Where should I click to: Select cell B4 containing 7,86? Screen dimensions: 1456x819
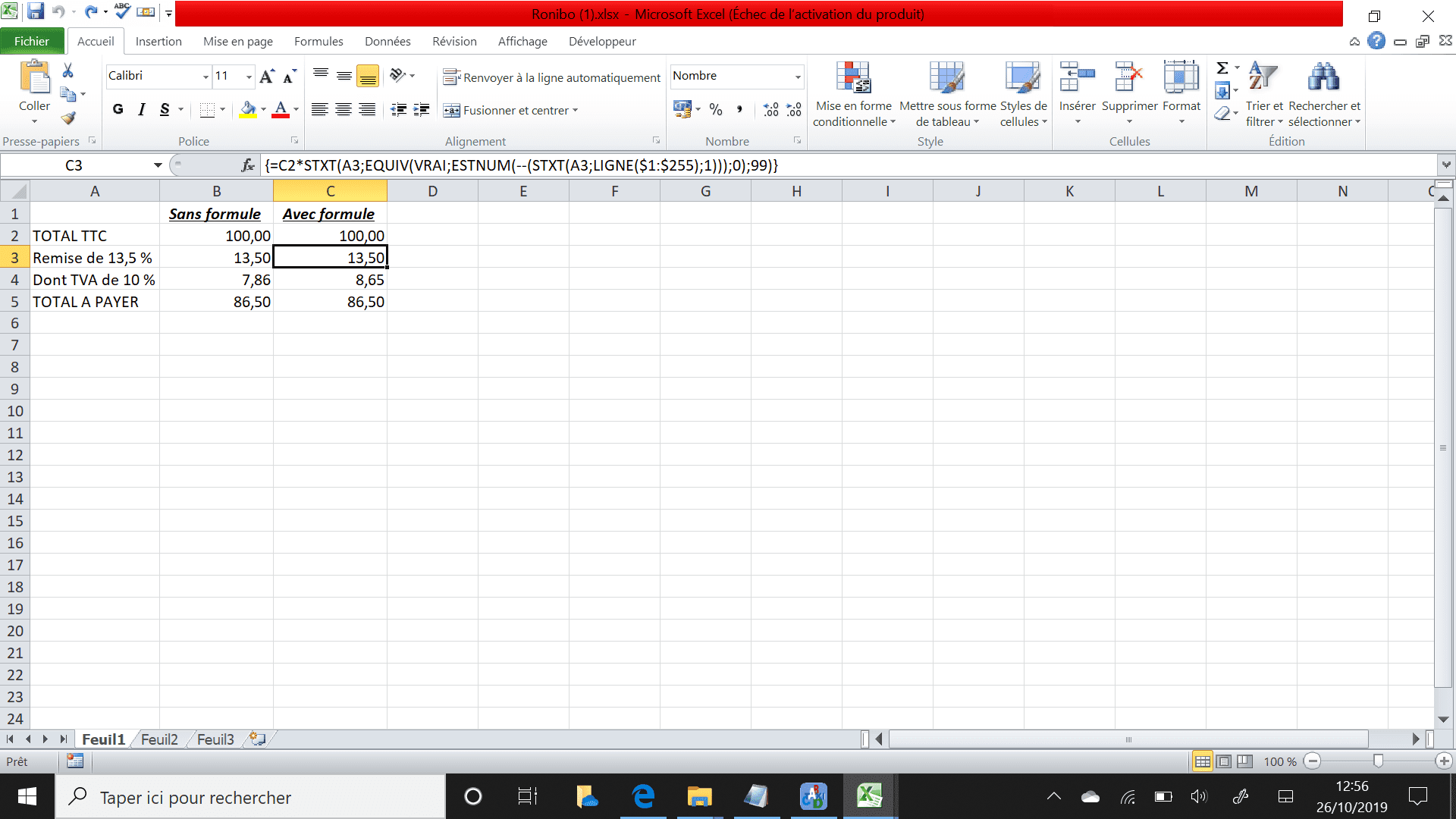coord(216,280)
